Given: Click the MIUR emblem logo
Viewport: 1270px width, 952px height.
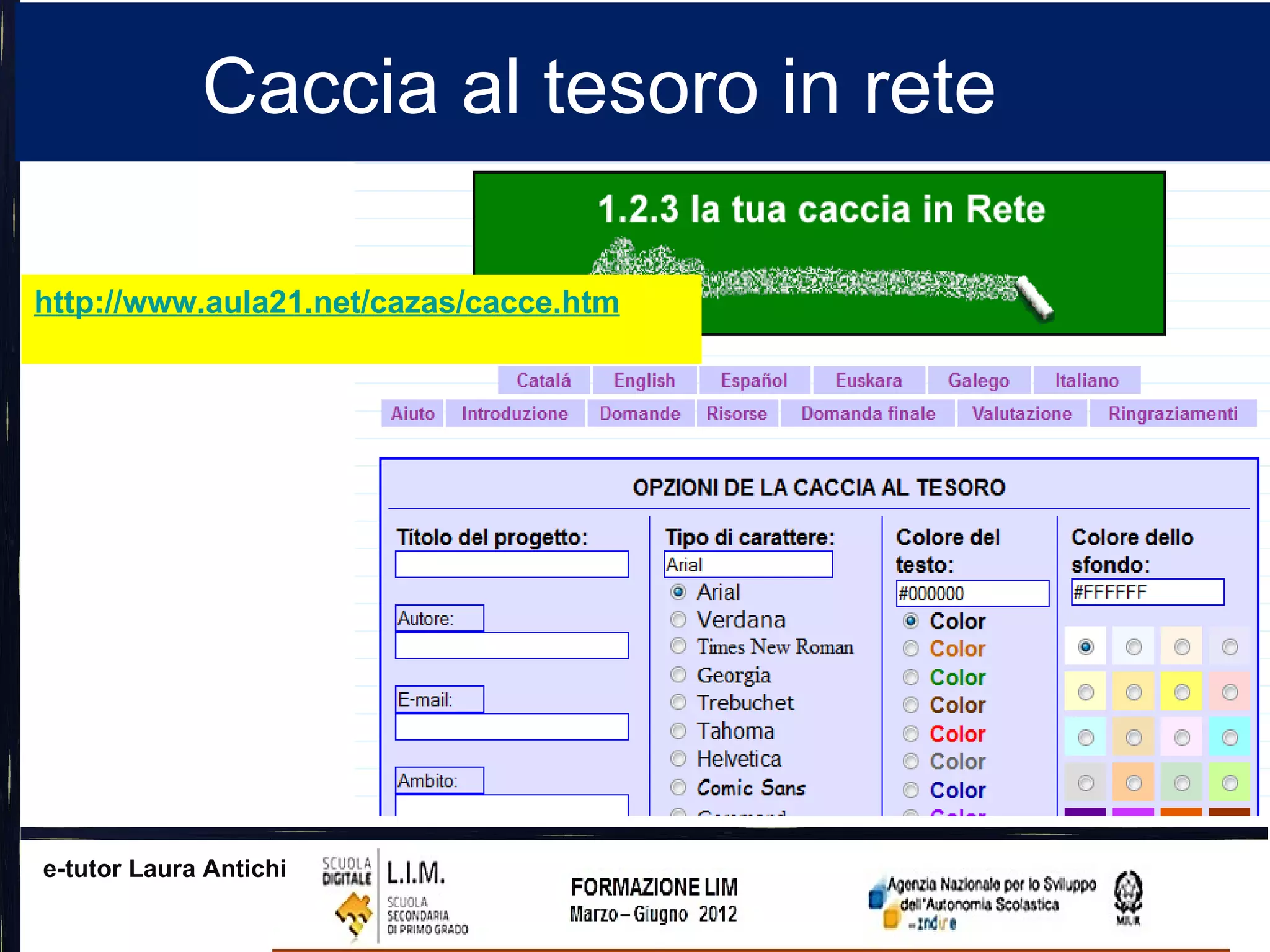Looking at the screenshot, I should click(x=1128, y=897).
